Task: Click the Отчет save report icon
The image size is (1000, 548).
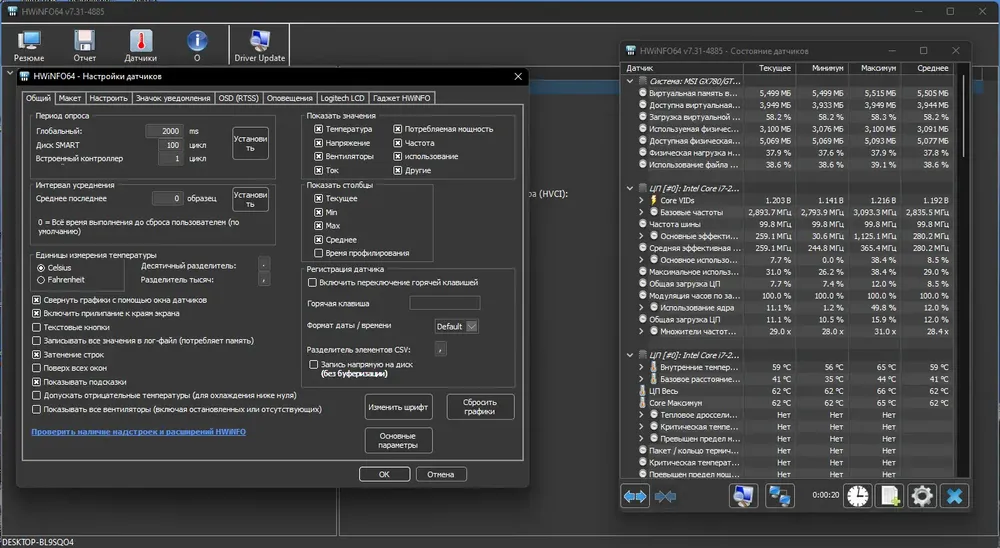Action: [x=84, y=45]
